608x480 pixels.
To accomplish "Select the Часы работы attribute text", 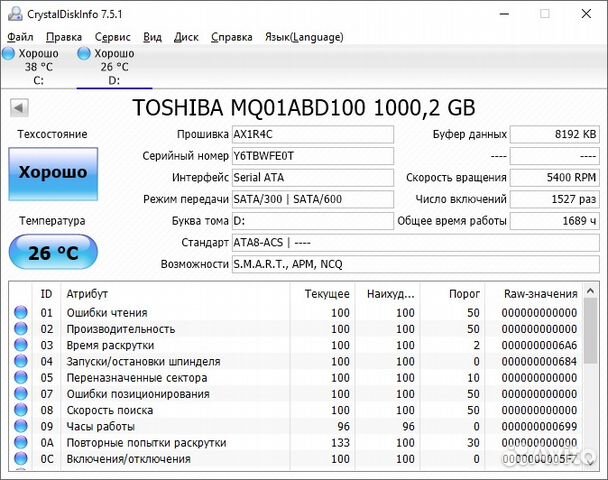I will coord(101,427).
